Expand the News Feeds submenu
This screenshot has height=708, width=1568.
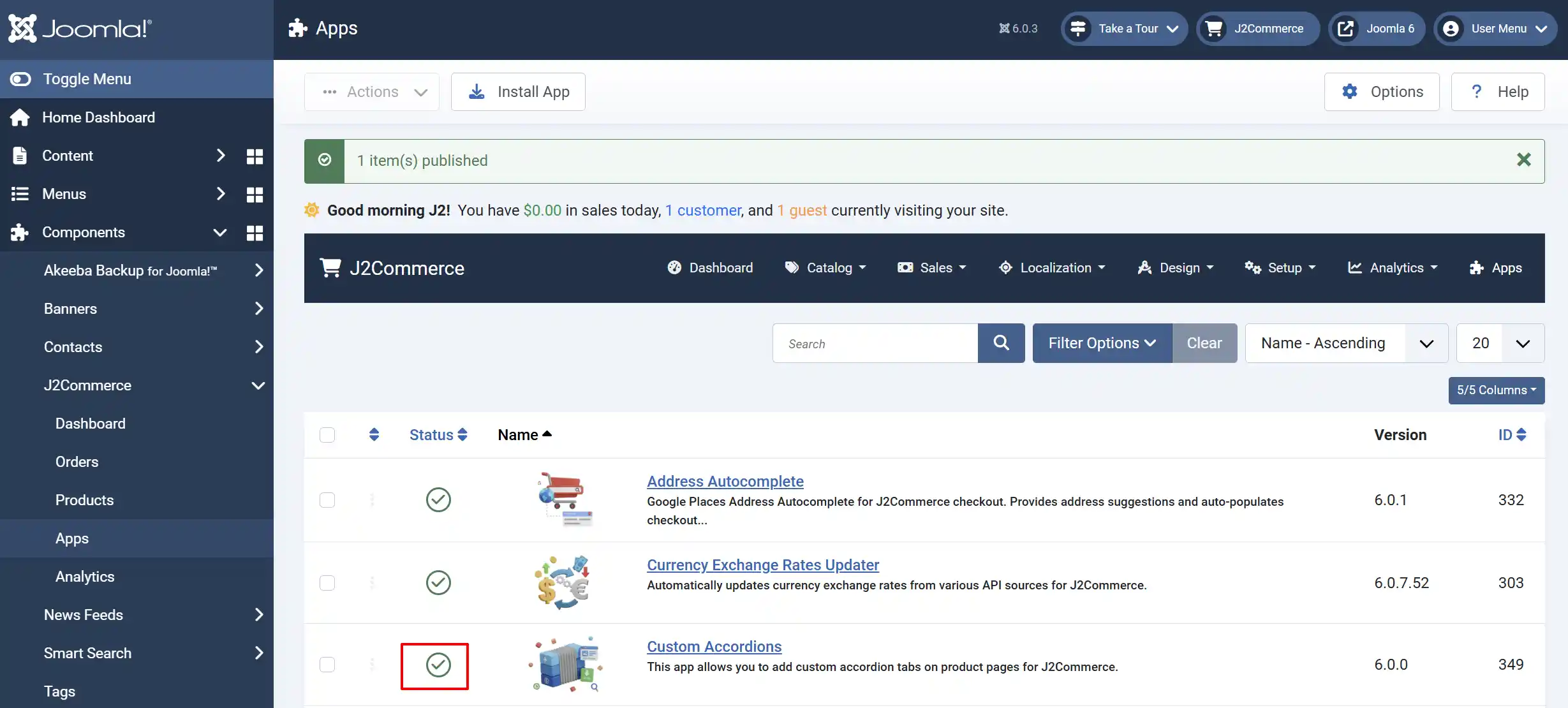(258, 615)
